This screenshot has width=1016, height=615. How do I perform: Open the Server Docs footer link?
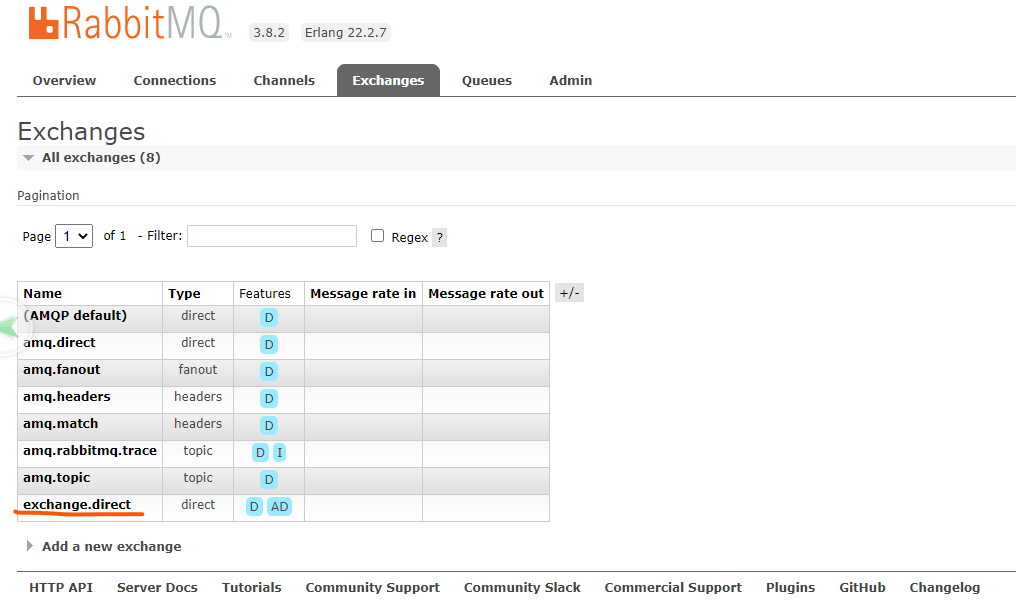(157, 588)
